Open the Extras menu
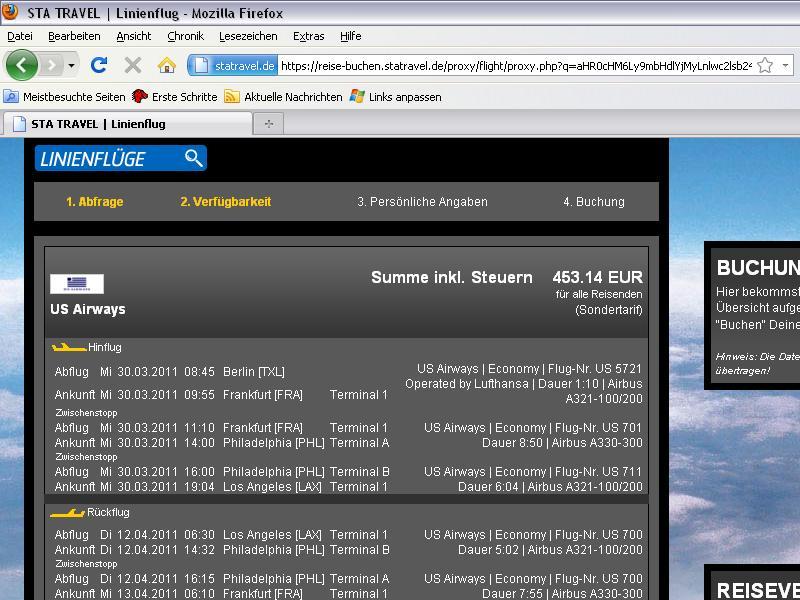Viewport: 800px width, 600px height. click(x=309, y=36)
